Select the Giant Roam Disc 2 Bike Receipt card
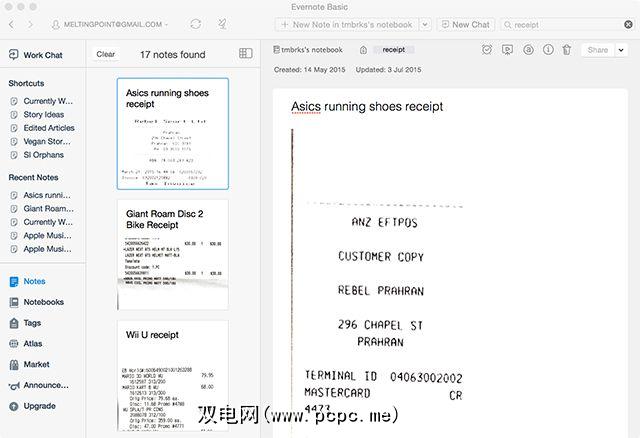640x438 pixels. pyautogui.click(x=173, y=255)
